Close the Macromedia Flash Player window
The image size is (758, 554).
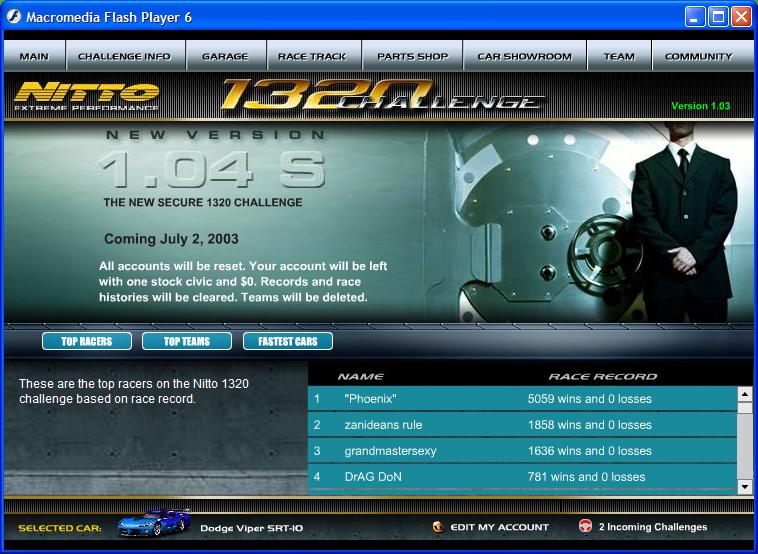click(741, 17)
